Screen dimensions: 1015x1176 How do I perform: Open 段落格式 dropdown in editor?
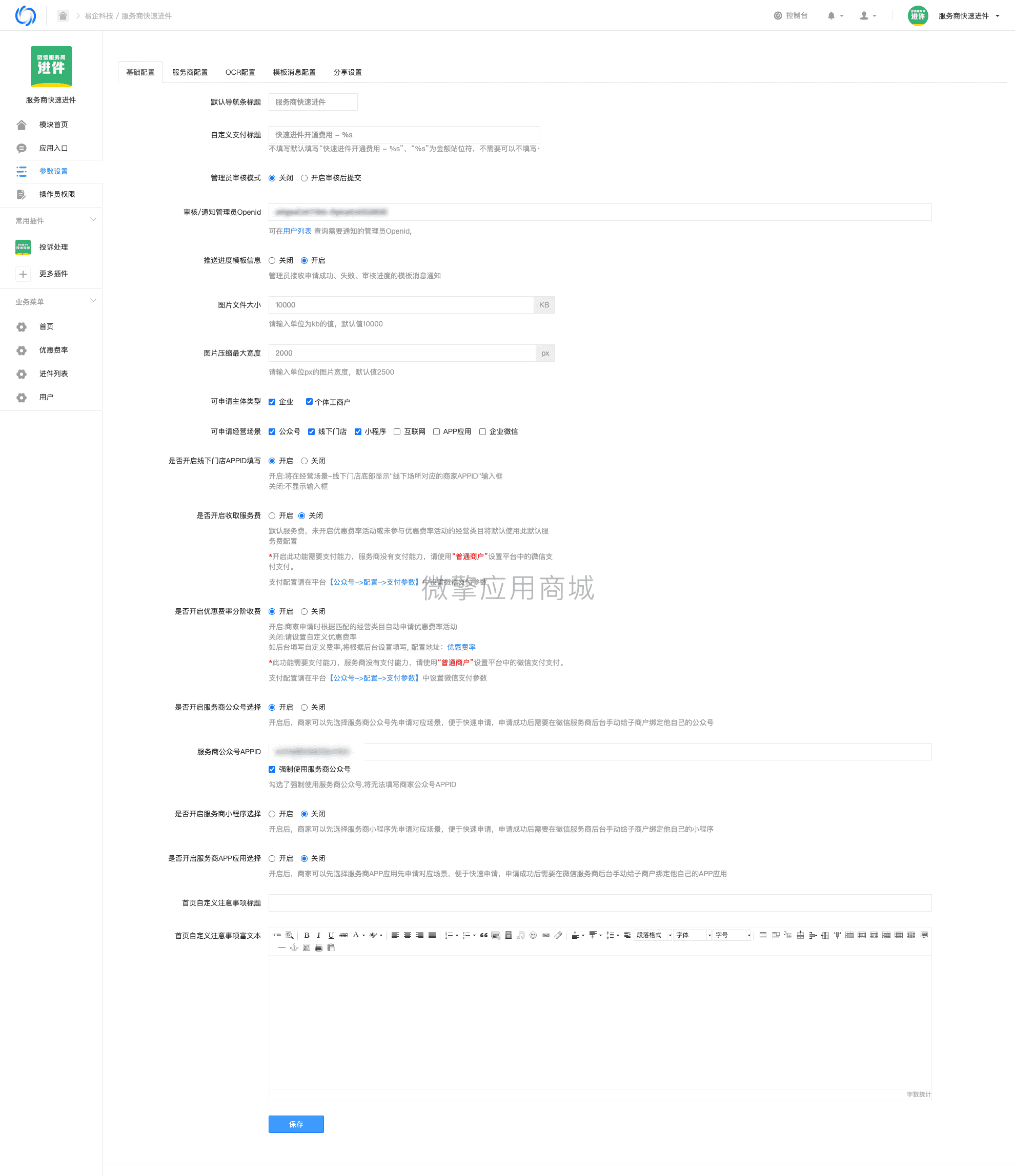pos(653,935)
